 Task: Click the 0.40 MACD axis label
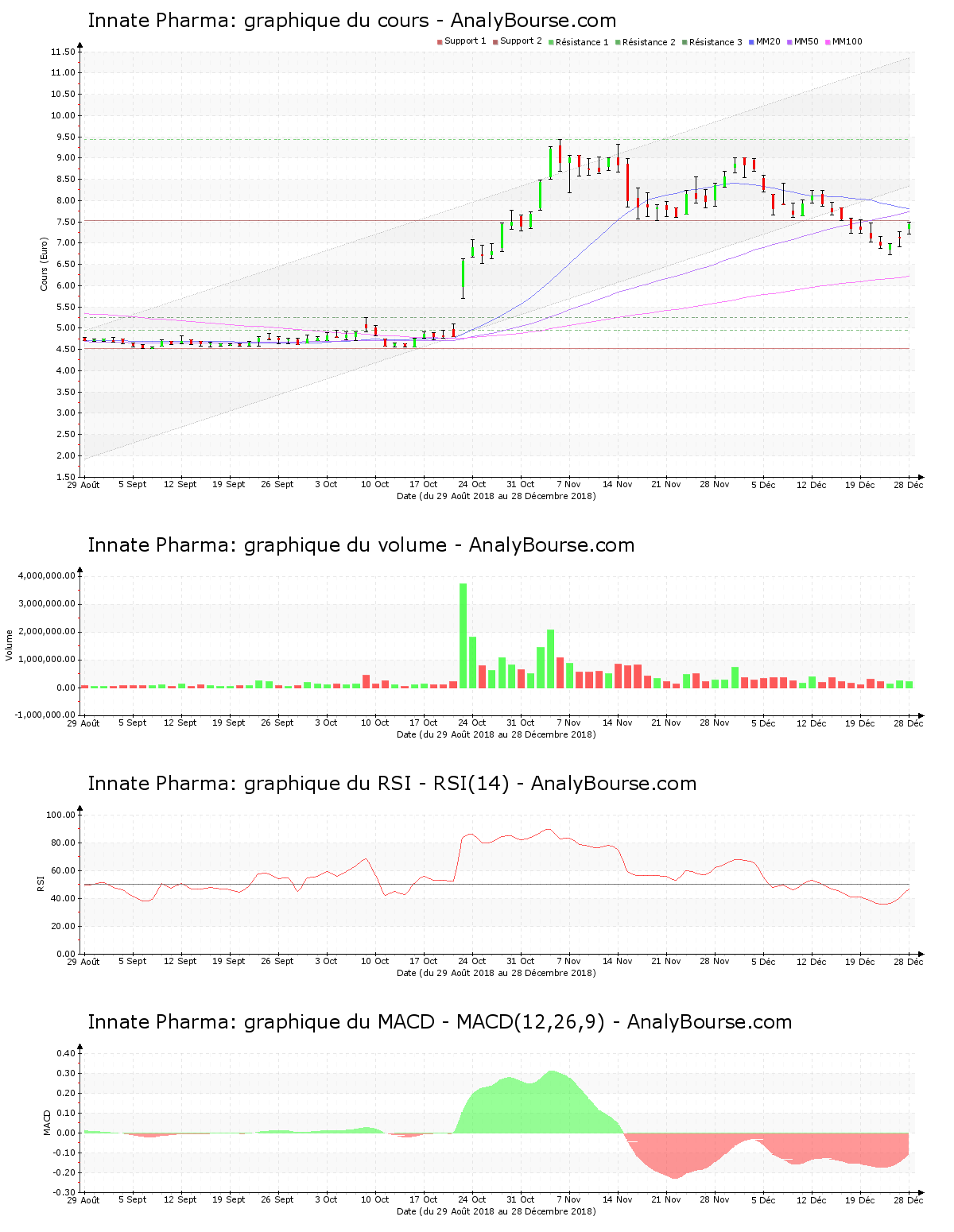pos(66,1053)
